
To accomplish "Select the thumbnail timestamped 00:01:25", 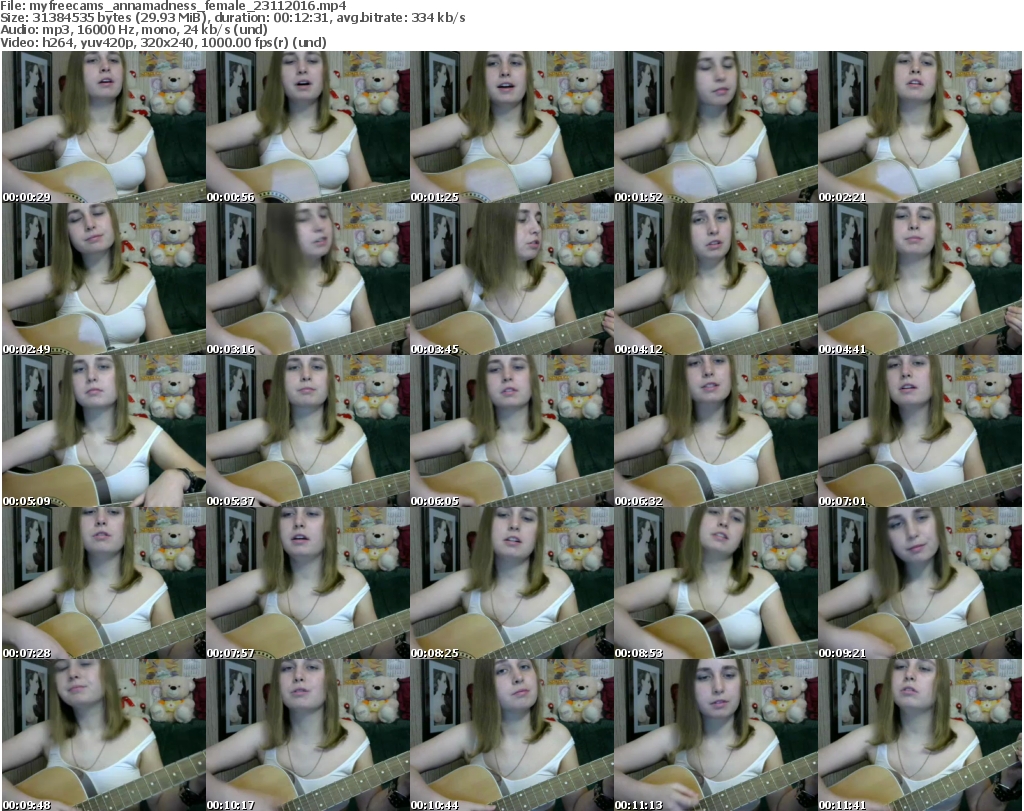I will [x=511, y=127].
